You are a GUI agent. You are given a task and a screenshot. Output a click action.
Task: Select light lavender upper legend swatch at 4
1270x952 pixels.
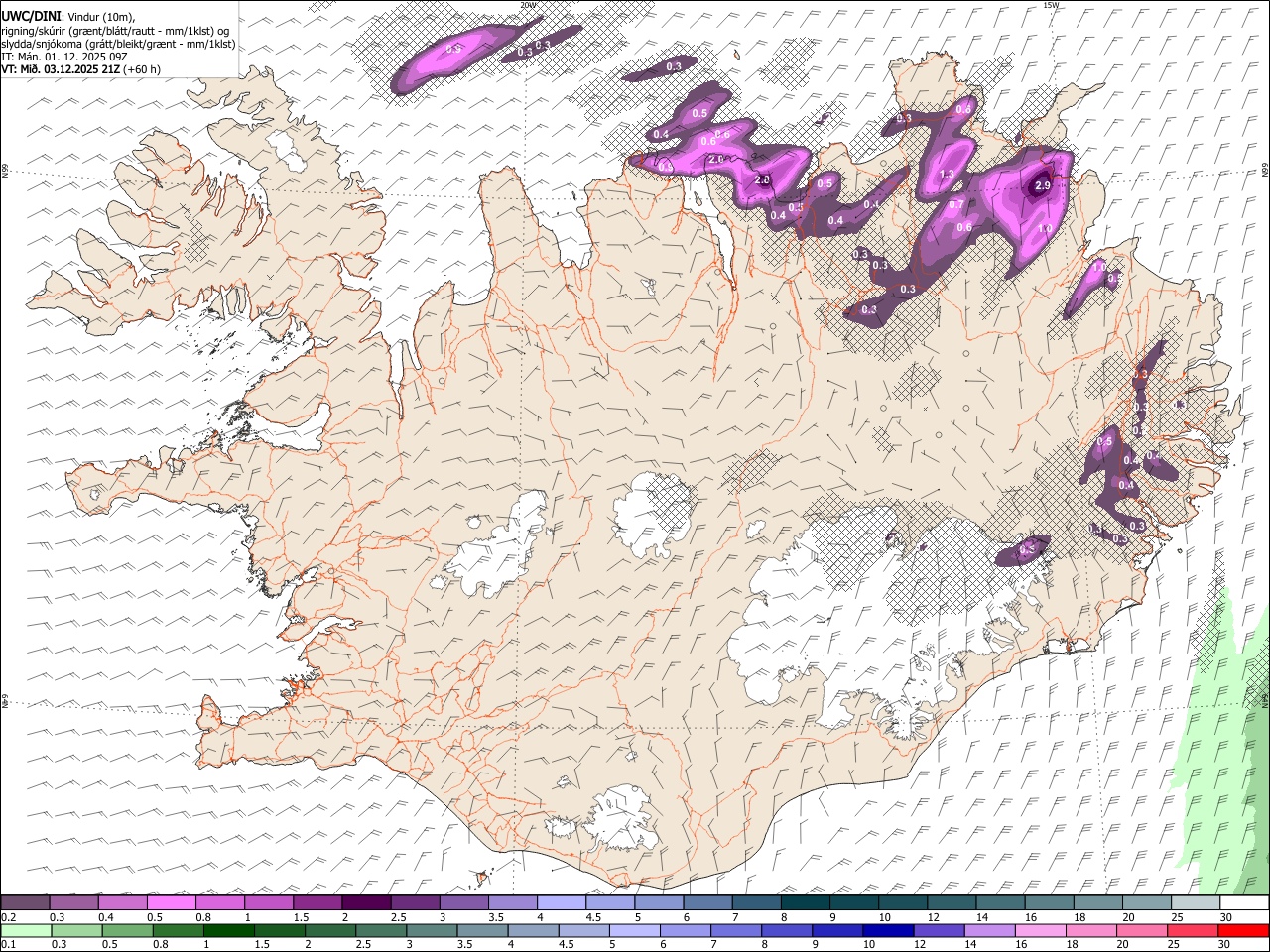(562, 903)
